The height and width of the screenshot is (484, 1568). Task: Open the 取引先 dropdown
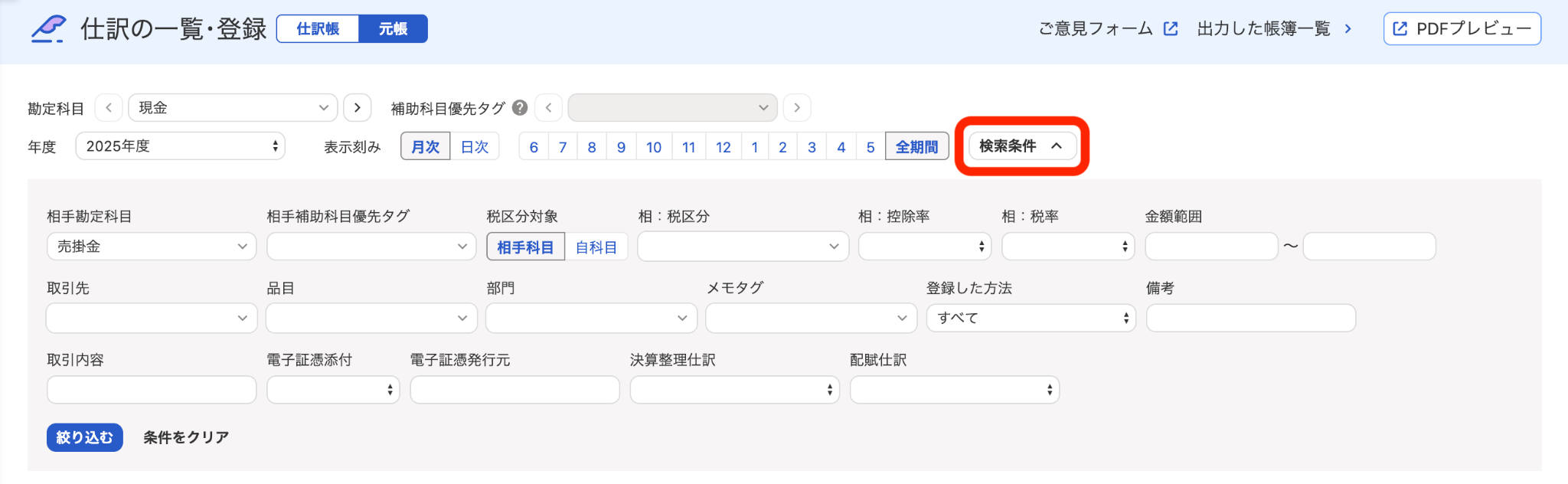tap(152, 318)
